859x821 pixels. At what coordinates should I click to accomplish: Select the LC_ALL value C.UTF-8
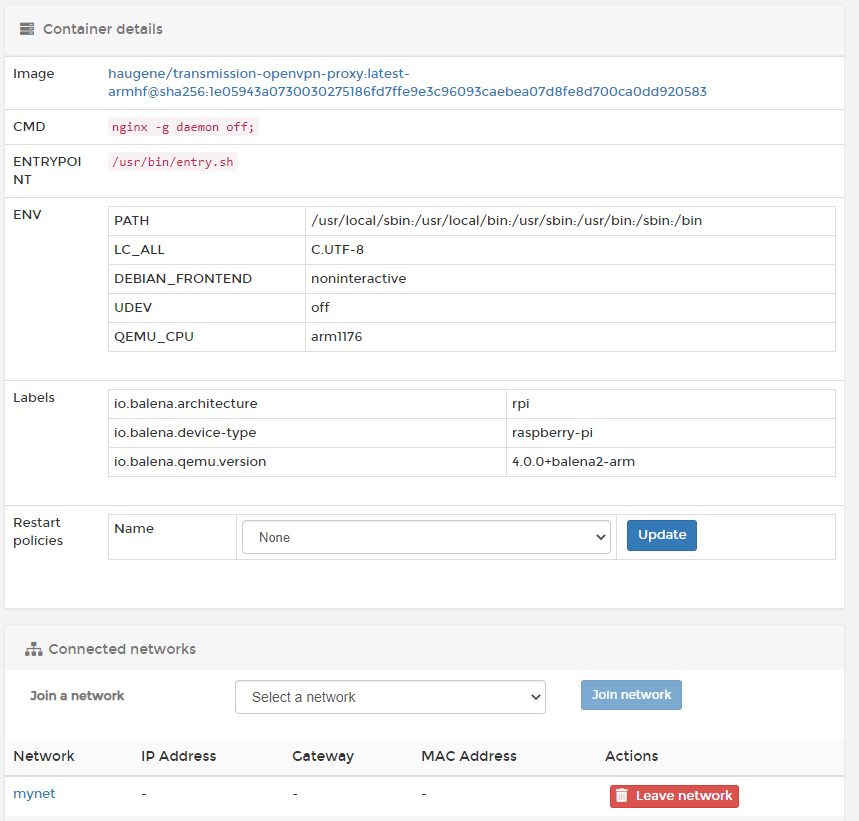coord(336,249)
